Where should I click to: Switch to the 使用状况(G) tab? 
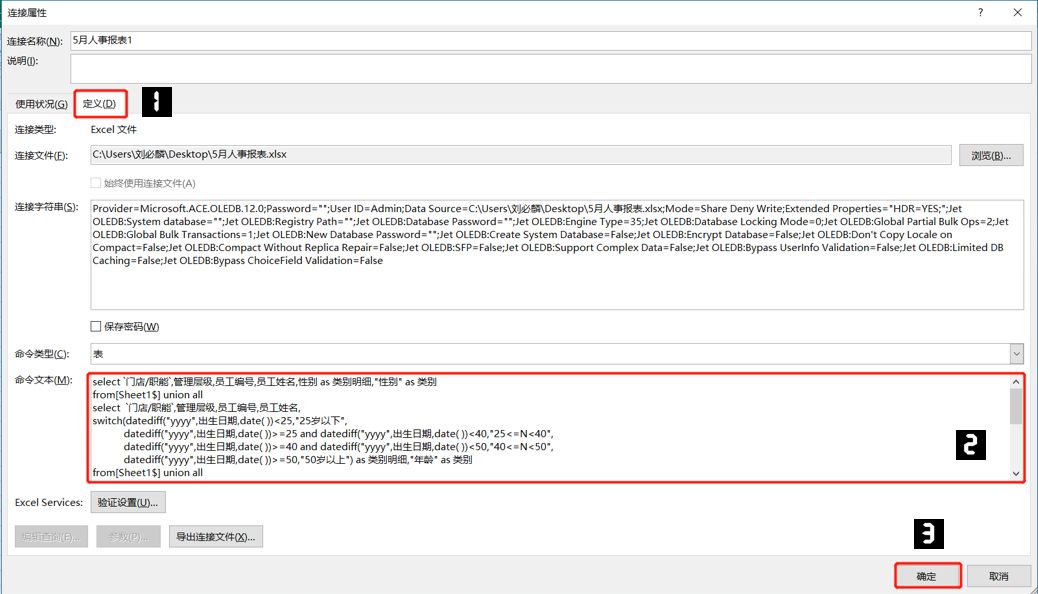[42, 104]
